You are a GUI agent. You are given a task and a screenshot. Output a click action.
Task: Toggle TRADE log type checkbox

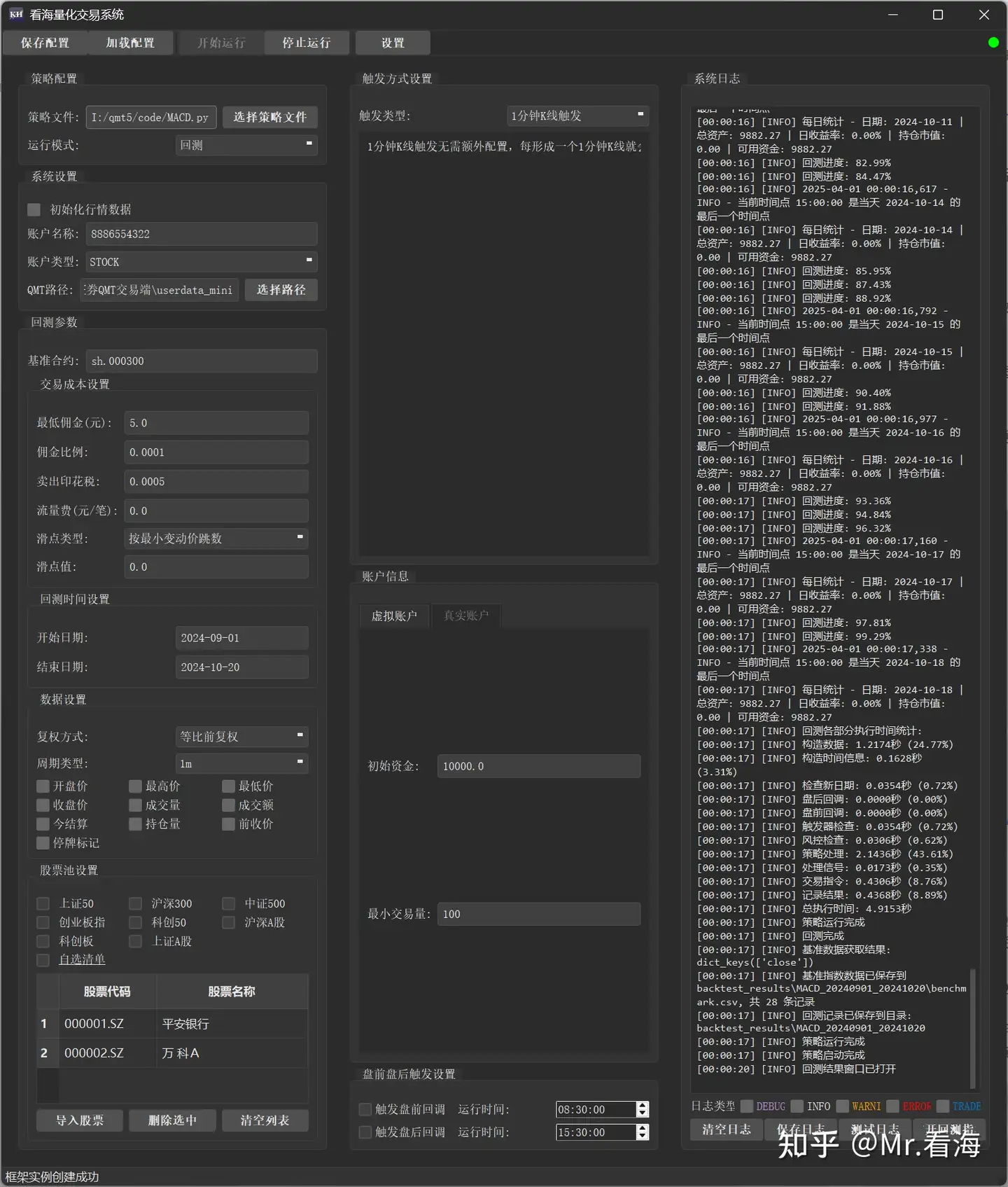pos(943,1106)
